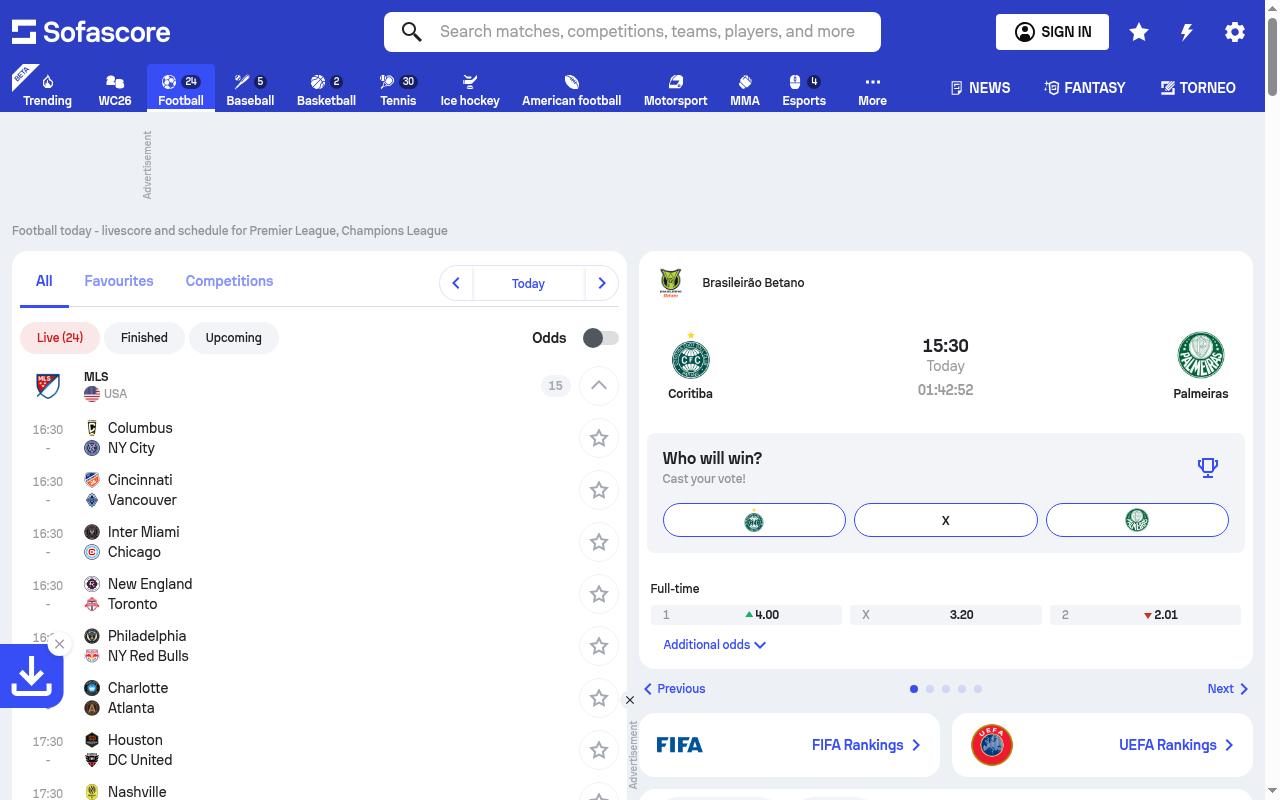Open the More sports menu
Screen dimensions: 1280x800
pyautogui.click(x=872, y=90)
